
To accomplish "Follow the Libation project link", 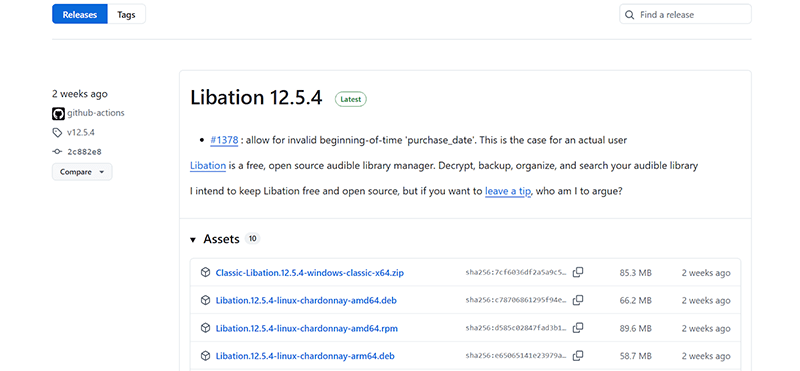I will click(208, 166).
